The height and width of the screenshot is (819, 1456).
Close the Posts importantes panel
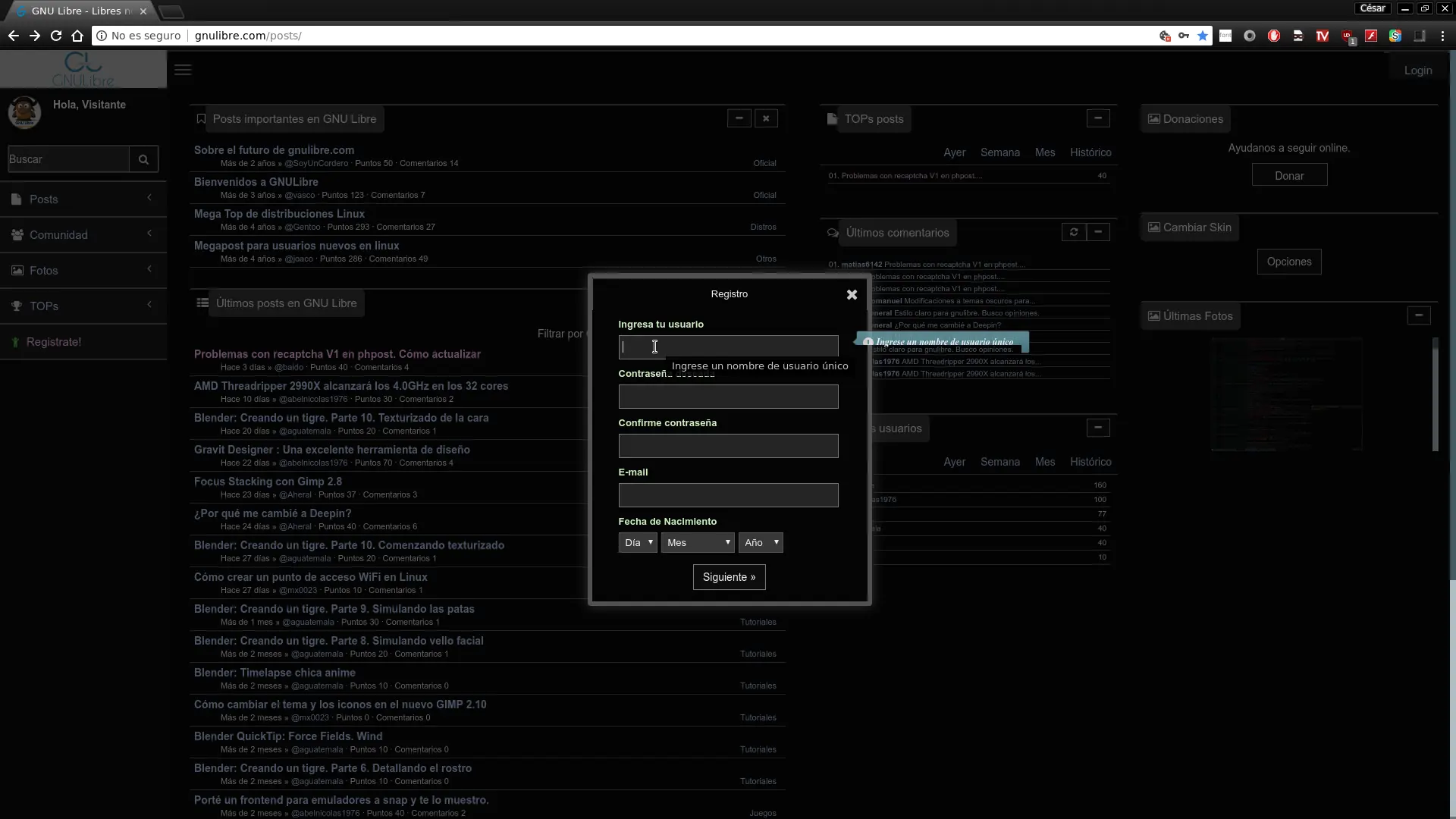[x=766, y=118]
